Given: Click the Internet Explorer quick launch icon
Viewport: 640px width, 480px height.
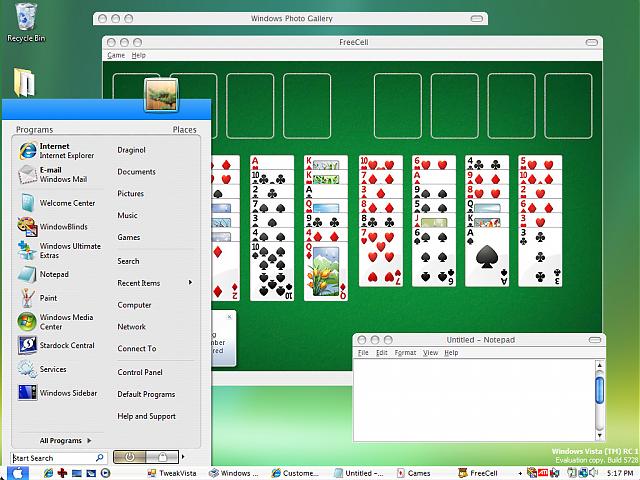Looking at the screenshot, I should (x=48, y=473).
